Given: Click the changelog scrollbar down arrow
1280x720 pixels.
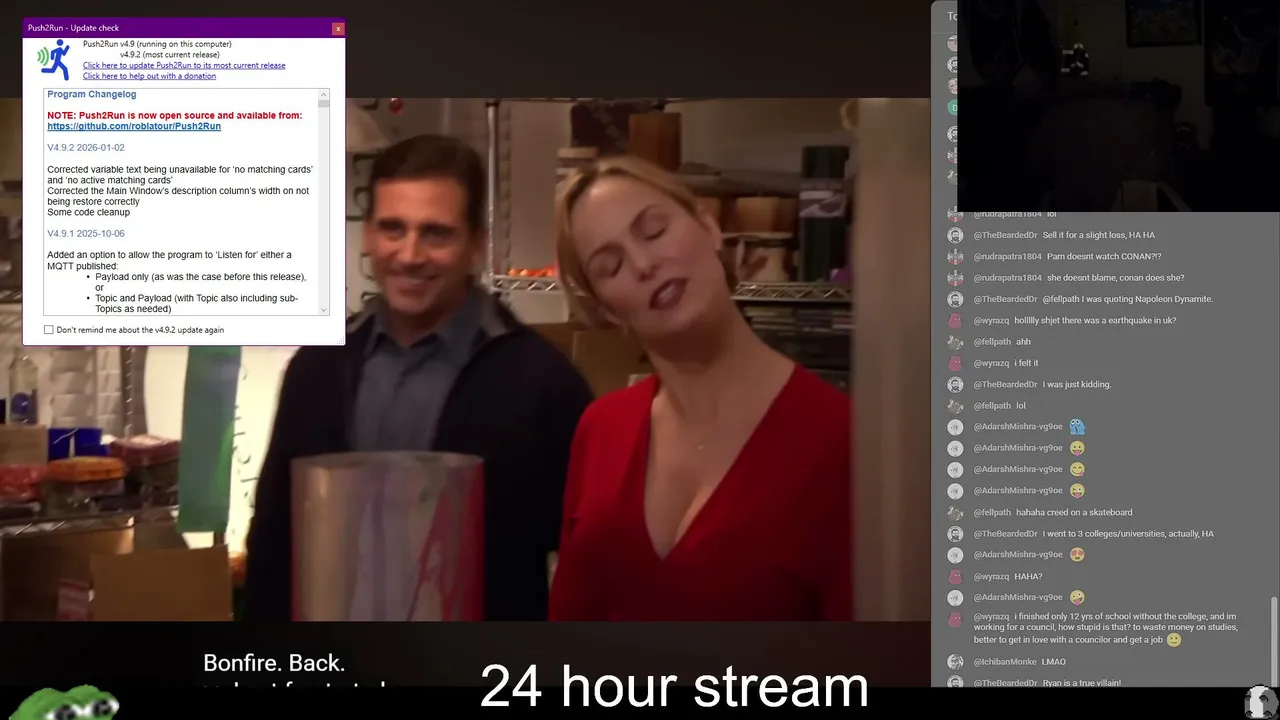Looking at the screenshot, I should pos(324,310).
